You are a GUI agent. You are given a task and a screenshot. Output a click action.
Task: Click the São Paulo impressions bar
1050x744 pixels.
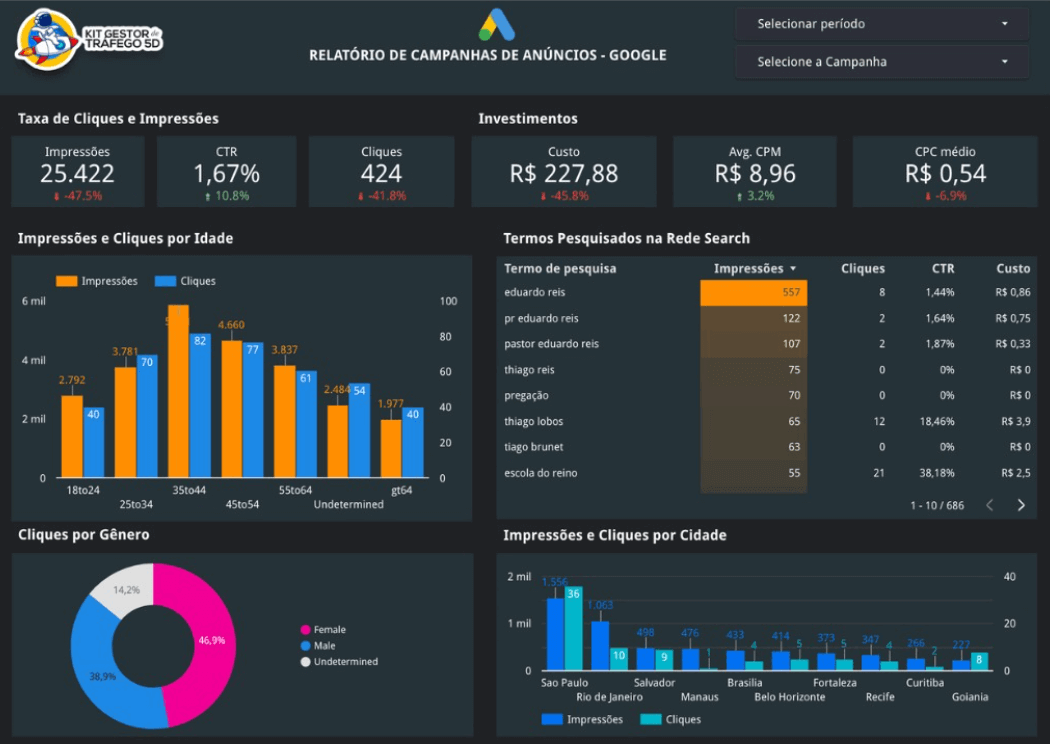(x=554, y=634)
